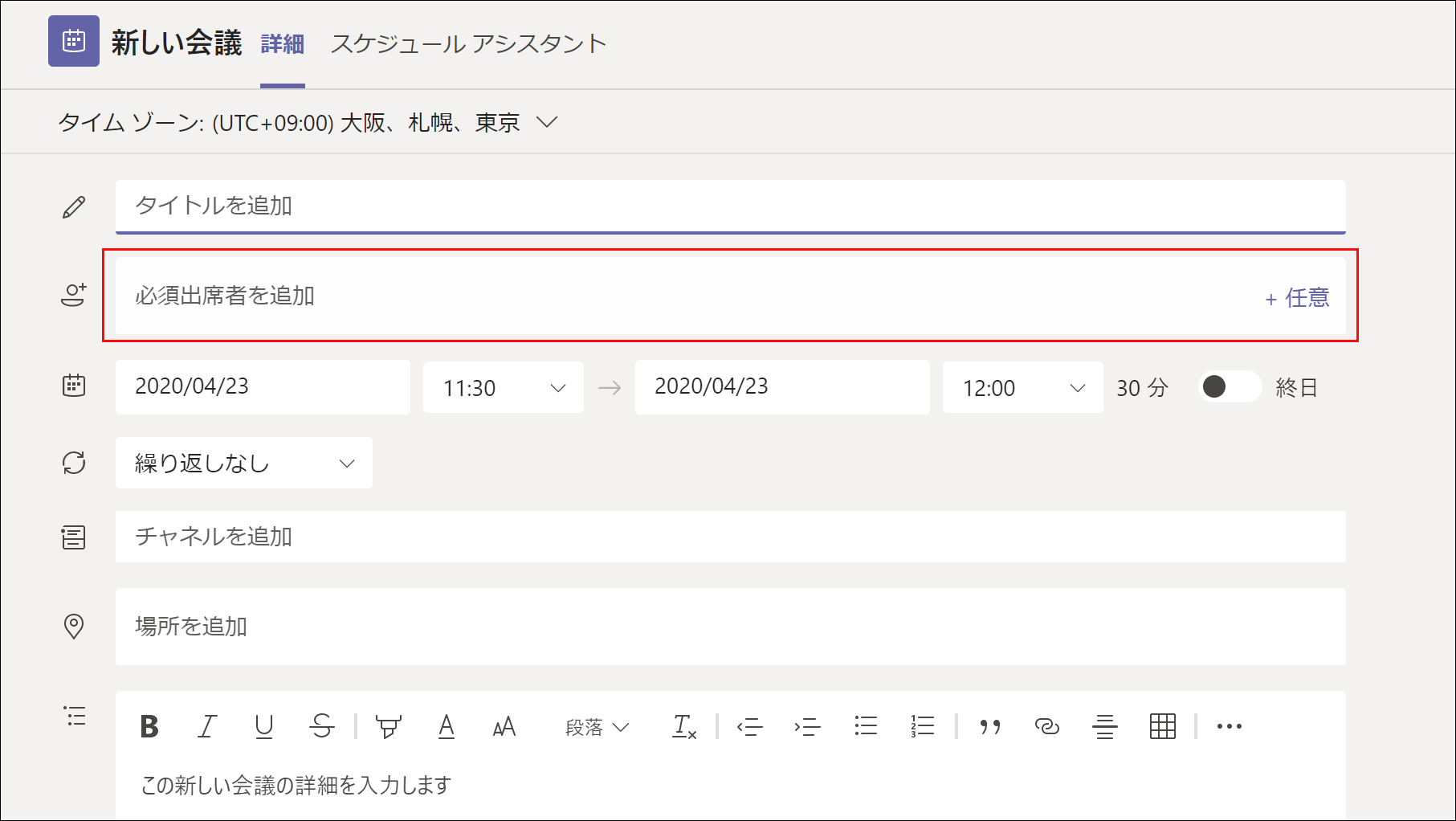Toggle strikethrough formatting
The image size is (1456, 821).
click(x=322, y=727)
